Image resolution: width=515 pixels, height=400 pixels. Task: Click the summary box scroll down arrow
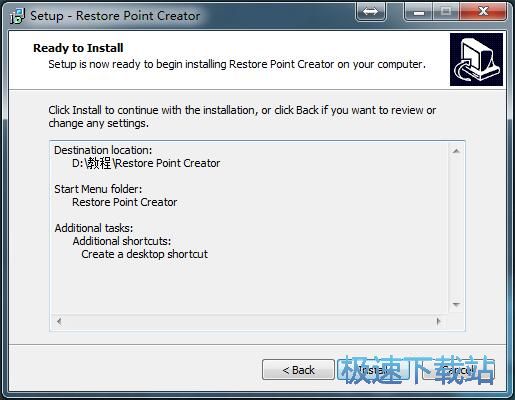456,304
